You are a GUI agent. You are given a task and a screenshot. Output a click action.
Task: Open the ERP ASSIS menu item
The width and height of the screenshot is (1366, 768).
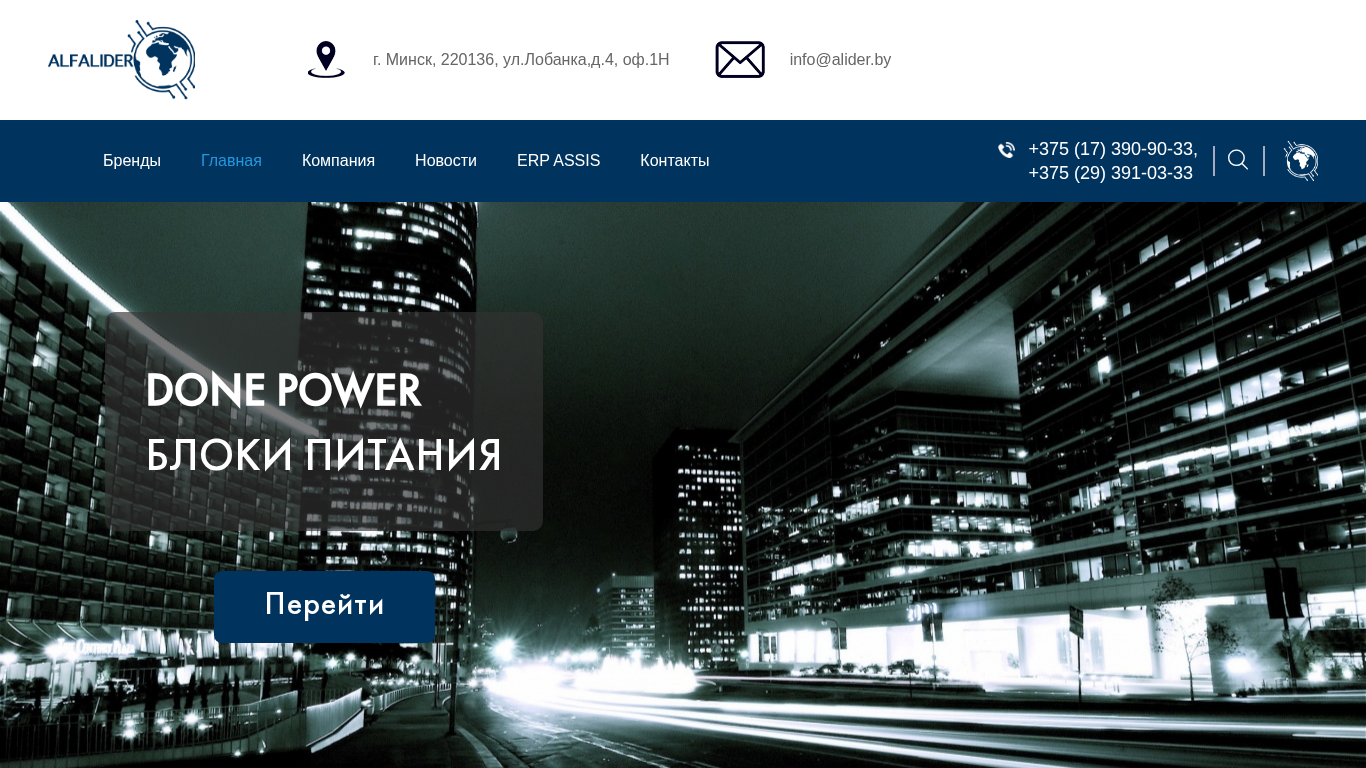coord(558,161)
